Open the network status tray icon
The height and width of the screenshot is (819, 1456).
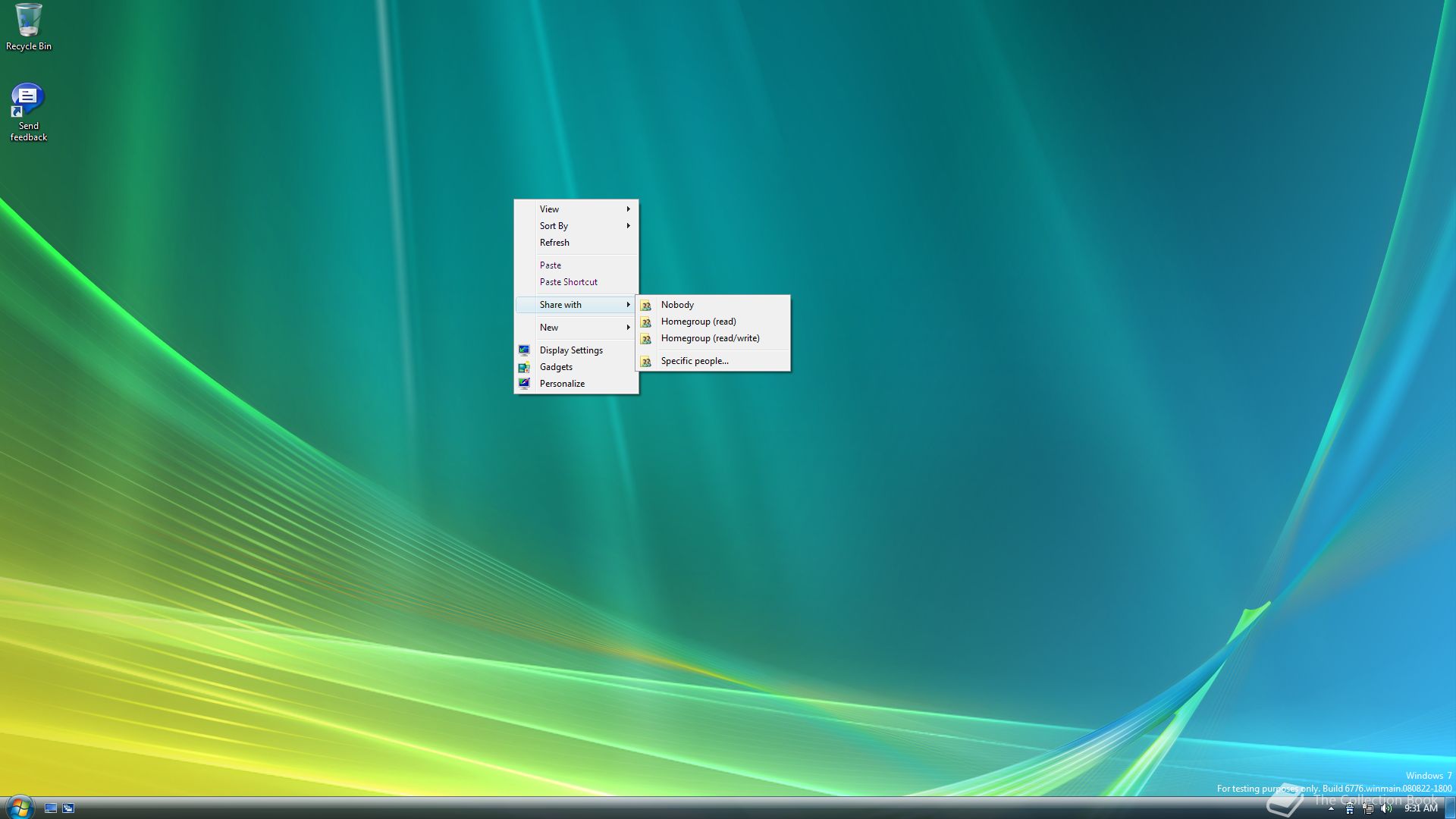(1368, 808)
